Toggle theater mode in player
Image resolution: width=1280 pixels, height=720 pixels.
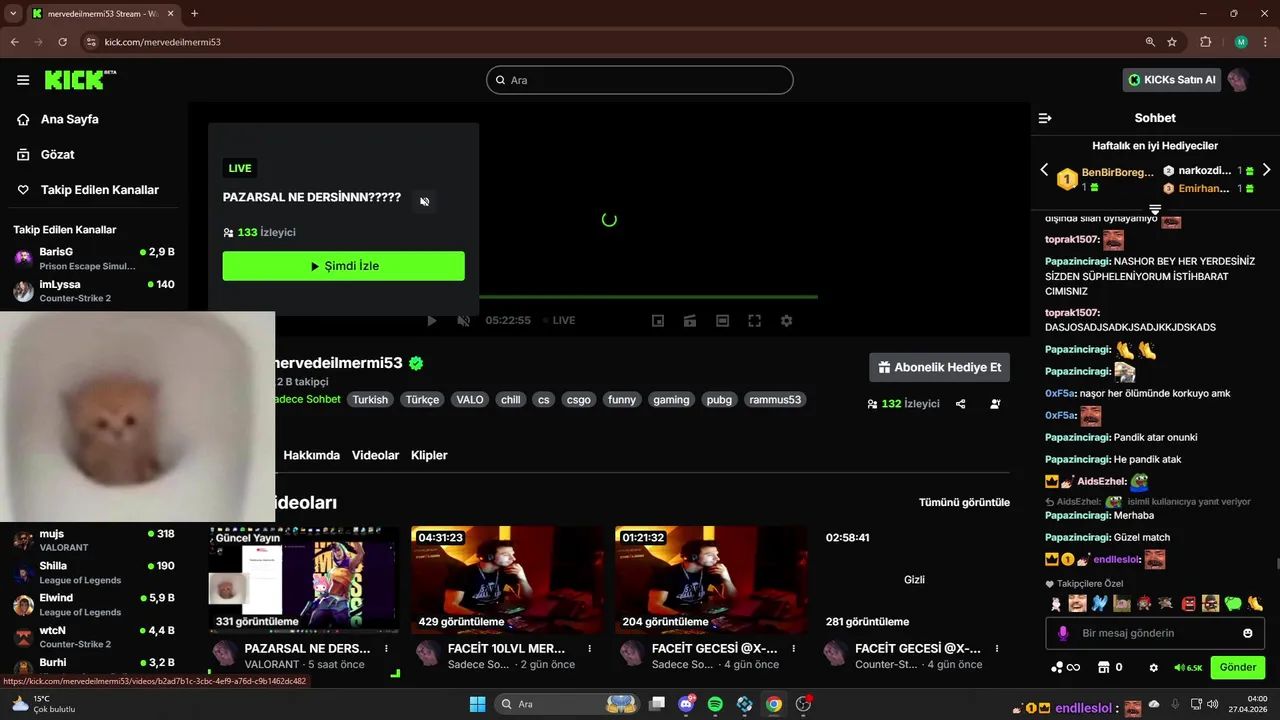[x=722, y=320]
